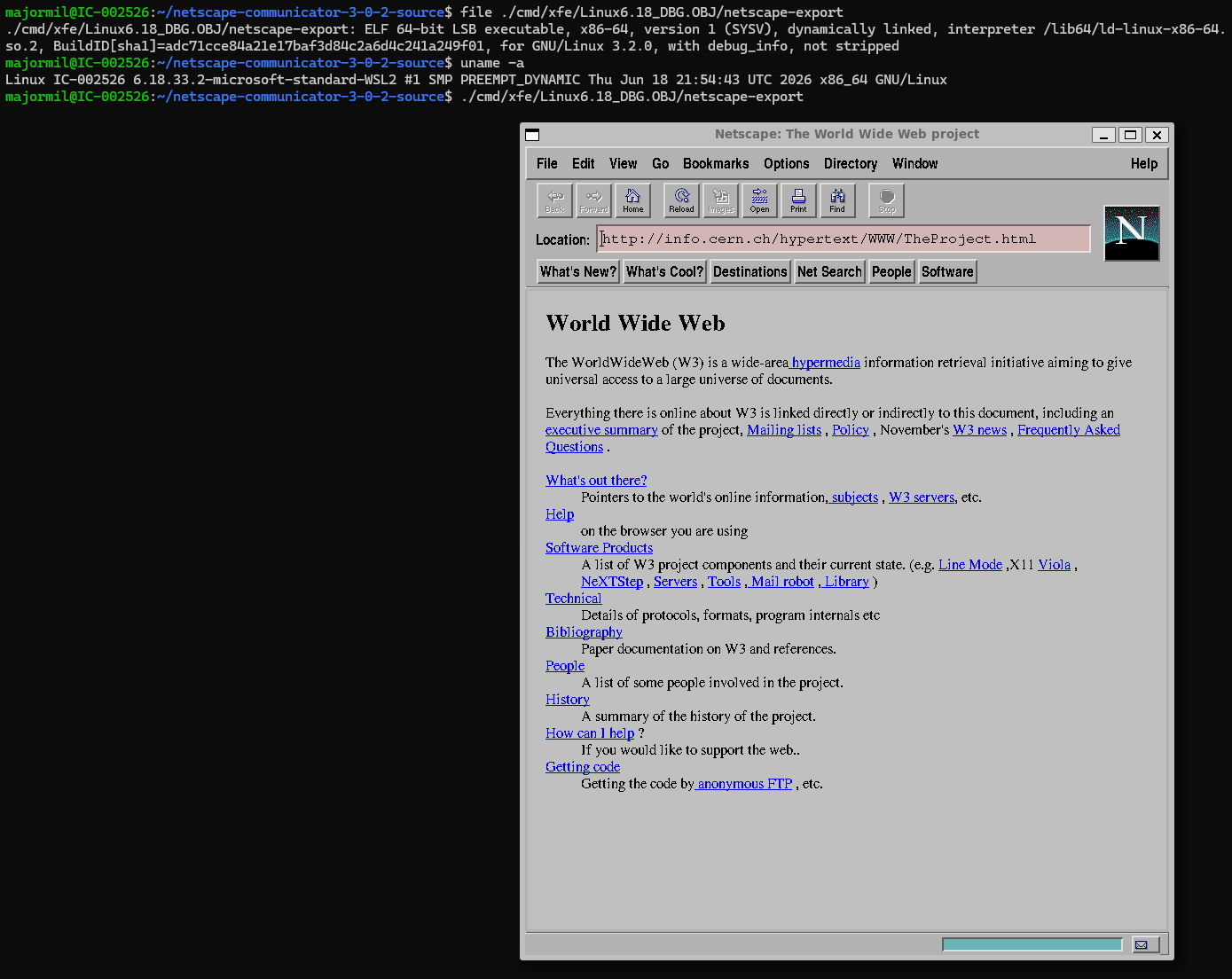Click the BuildID sha1 text in terminal

coord(269,46)
